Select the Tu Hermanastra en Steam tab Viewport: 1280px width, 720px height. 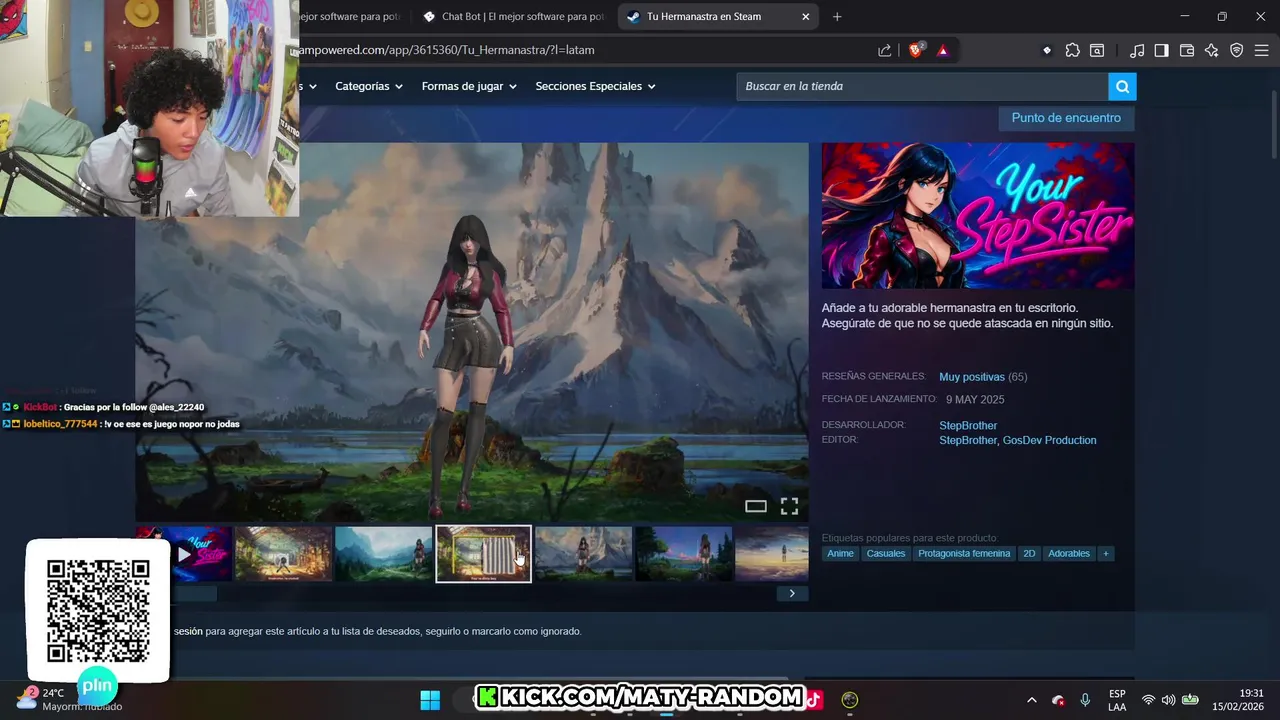click(718, 16)
